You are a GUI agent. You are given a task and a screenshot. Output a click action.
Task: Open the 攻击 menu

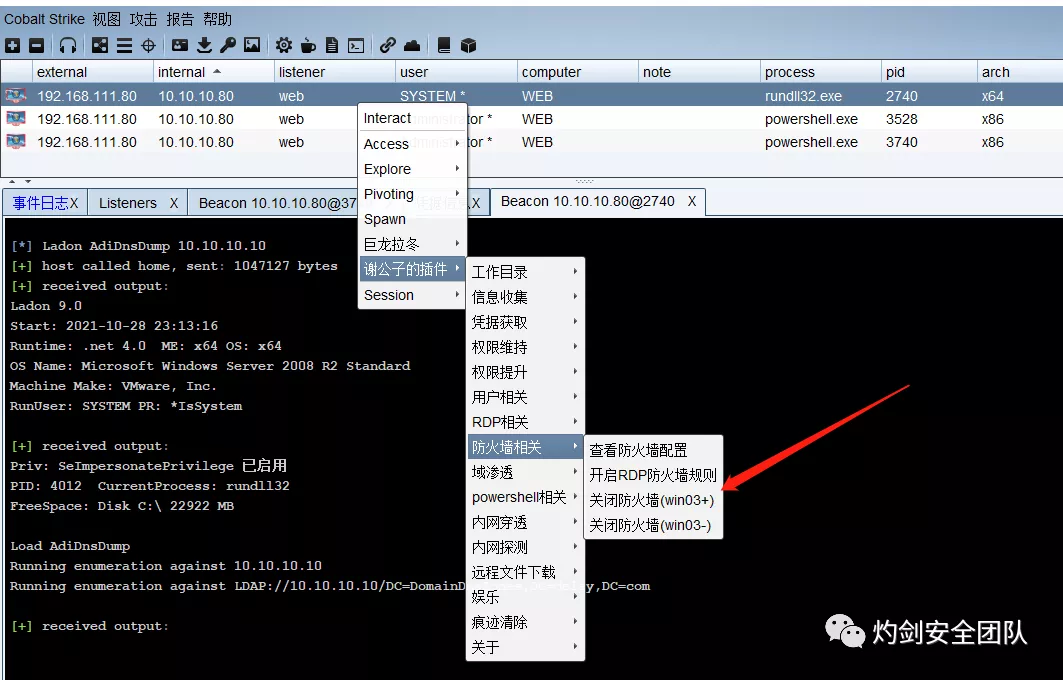click(x=143, y=19)
